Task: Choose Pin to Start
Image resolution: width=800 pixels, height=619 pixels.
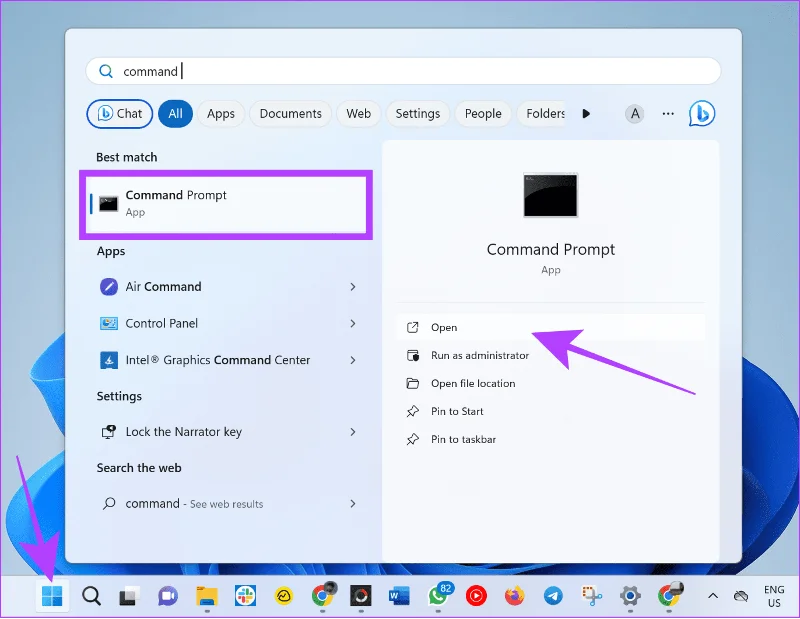Action: pyautogui.click(x=551, y=411)
